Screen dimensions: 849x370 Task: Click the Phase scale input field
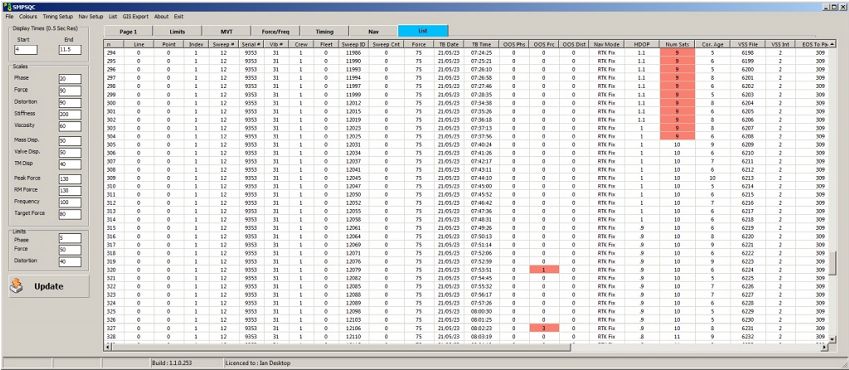click(x=70, y=79)
